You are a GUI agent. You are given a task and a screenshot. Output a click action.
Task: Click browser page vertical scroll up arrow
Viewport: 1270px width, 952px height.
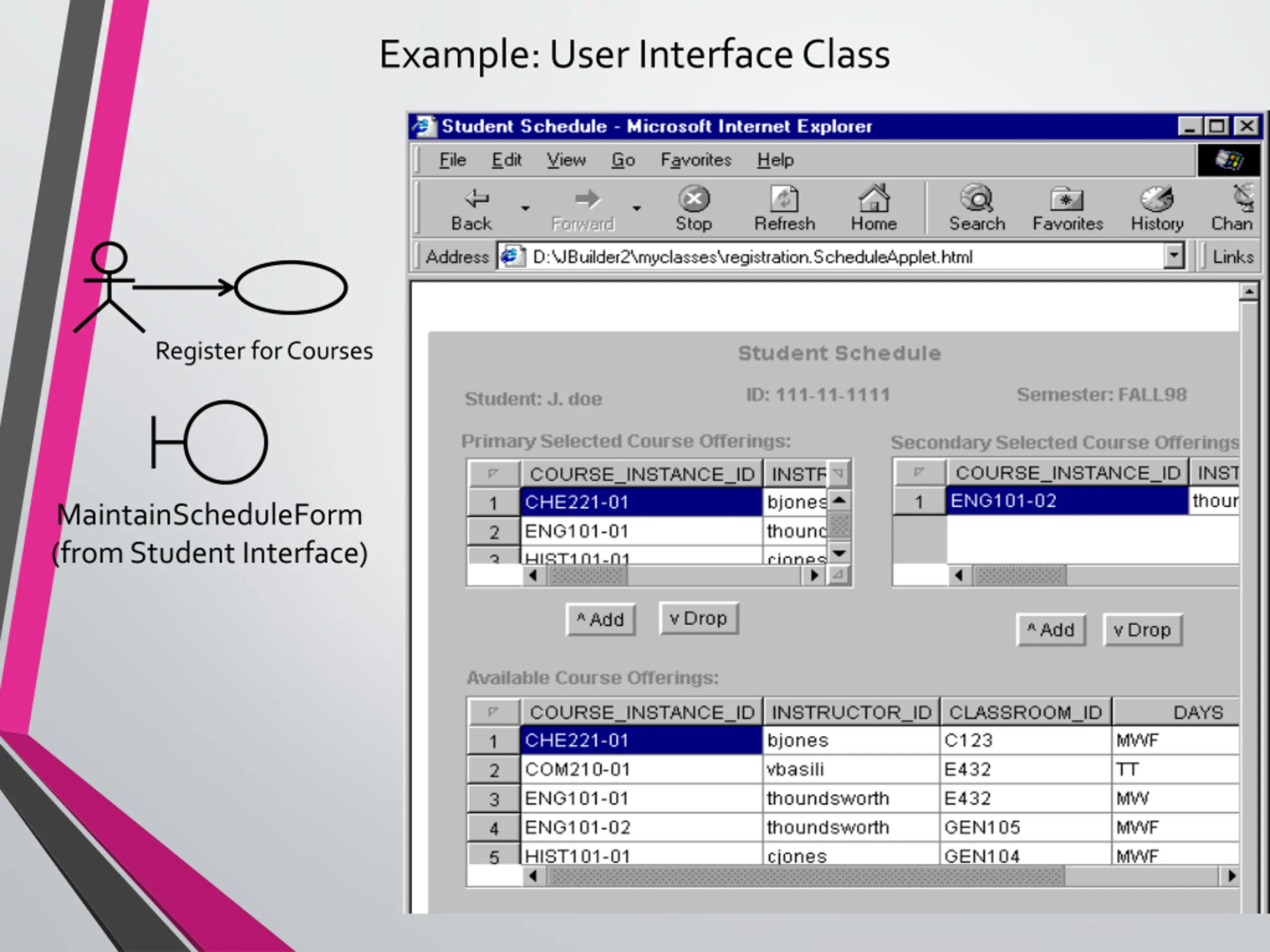[x=1249, y=292]
